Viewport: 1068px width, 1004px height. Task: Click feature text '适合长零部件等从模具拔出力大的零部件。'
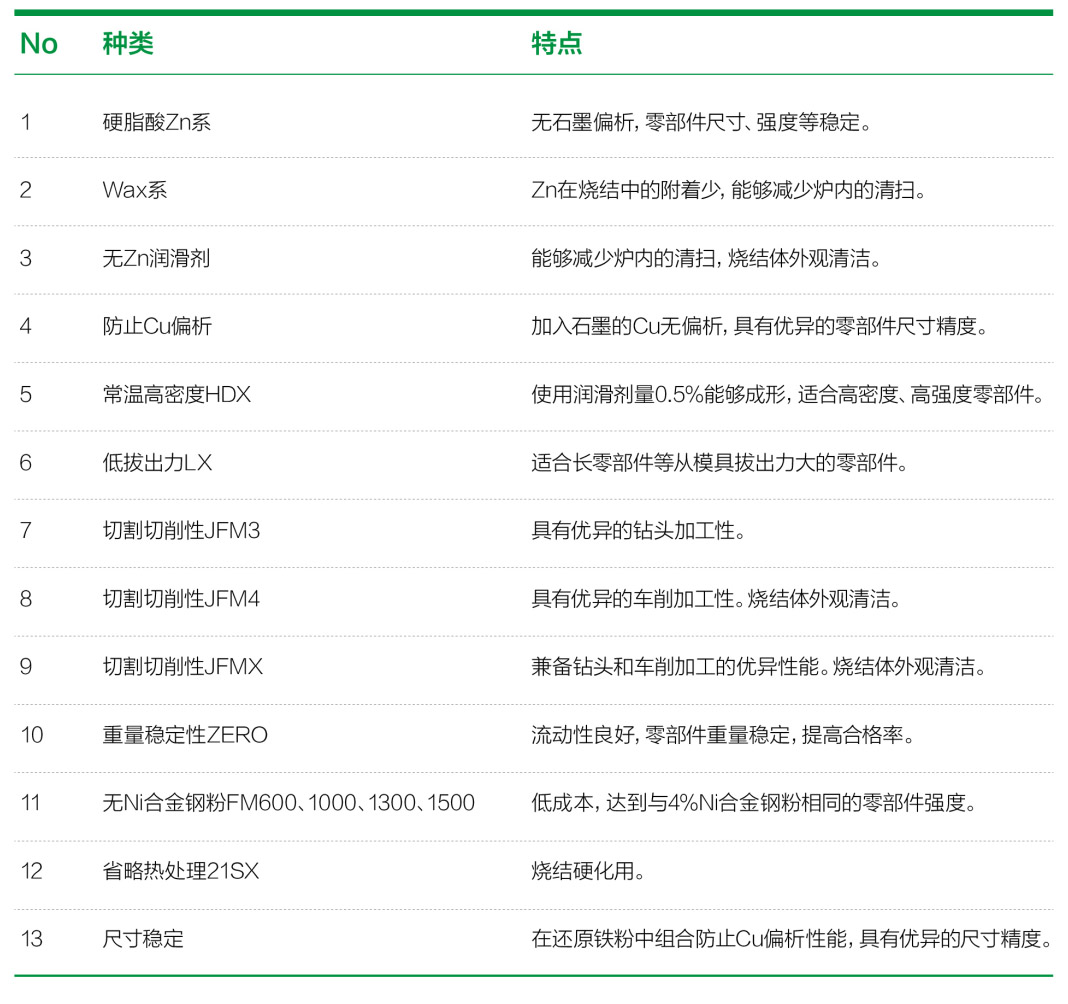(x=719, y=462)
